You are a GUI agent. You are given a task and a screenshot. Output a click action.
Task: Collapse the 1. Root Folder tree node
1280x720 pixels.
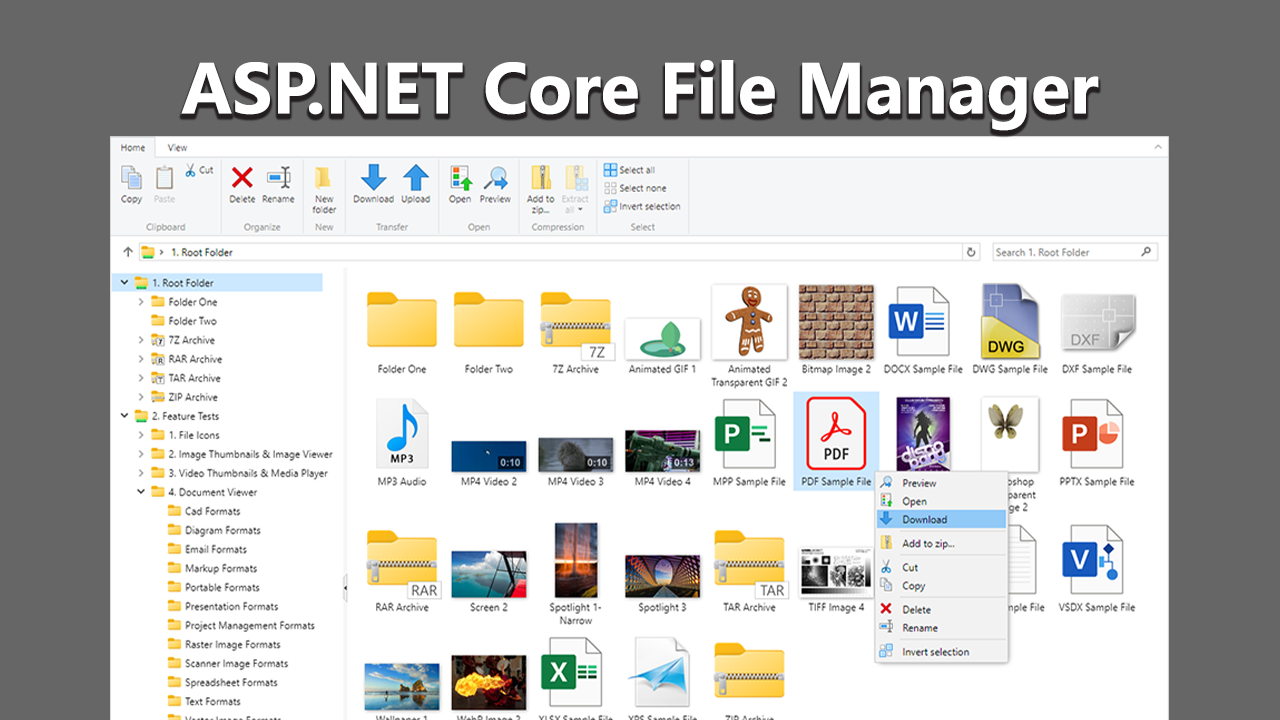(x=125, y=283)
